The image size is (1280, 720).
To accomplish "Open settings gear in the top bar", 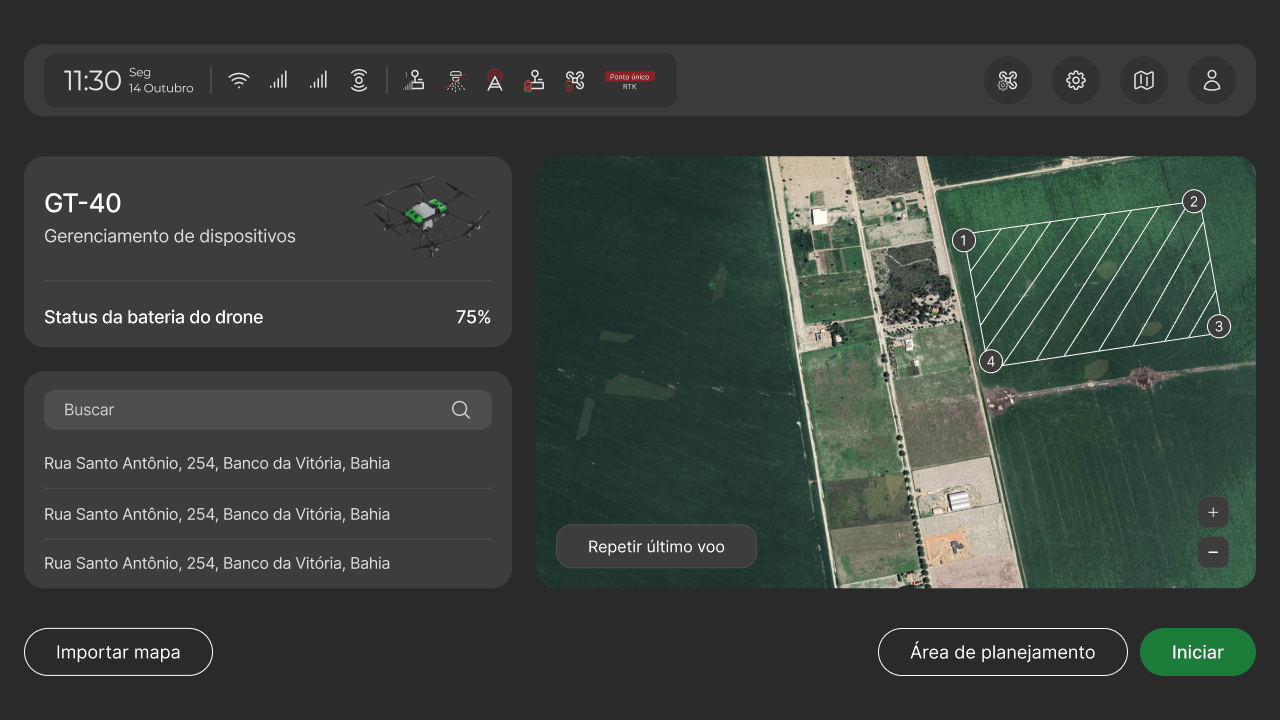I will coord(1076,80).
